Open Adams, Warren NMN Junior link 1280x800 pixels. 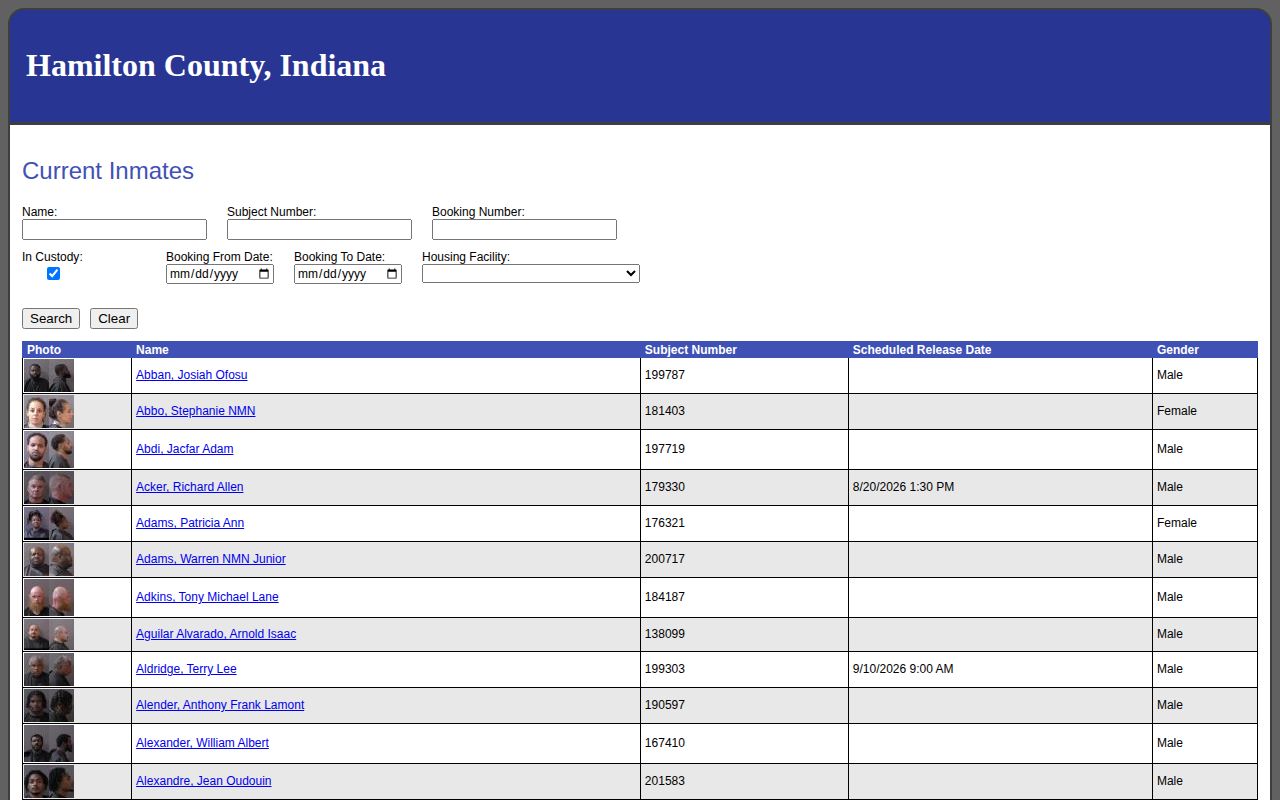click(x=211, y=559)
